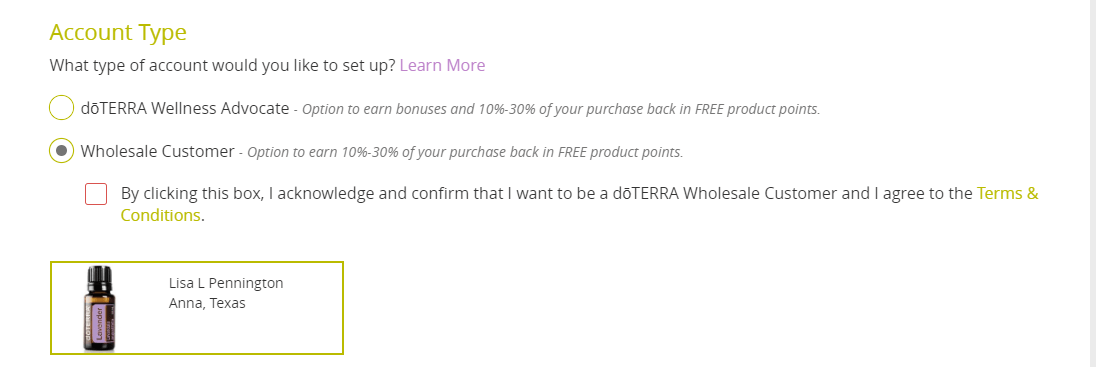This screenshot has height=367, width=1096.
Task: Click the purple Lavender label on the bottle
Action: click(x=100, y=325)
